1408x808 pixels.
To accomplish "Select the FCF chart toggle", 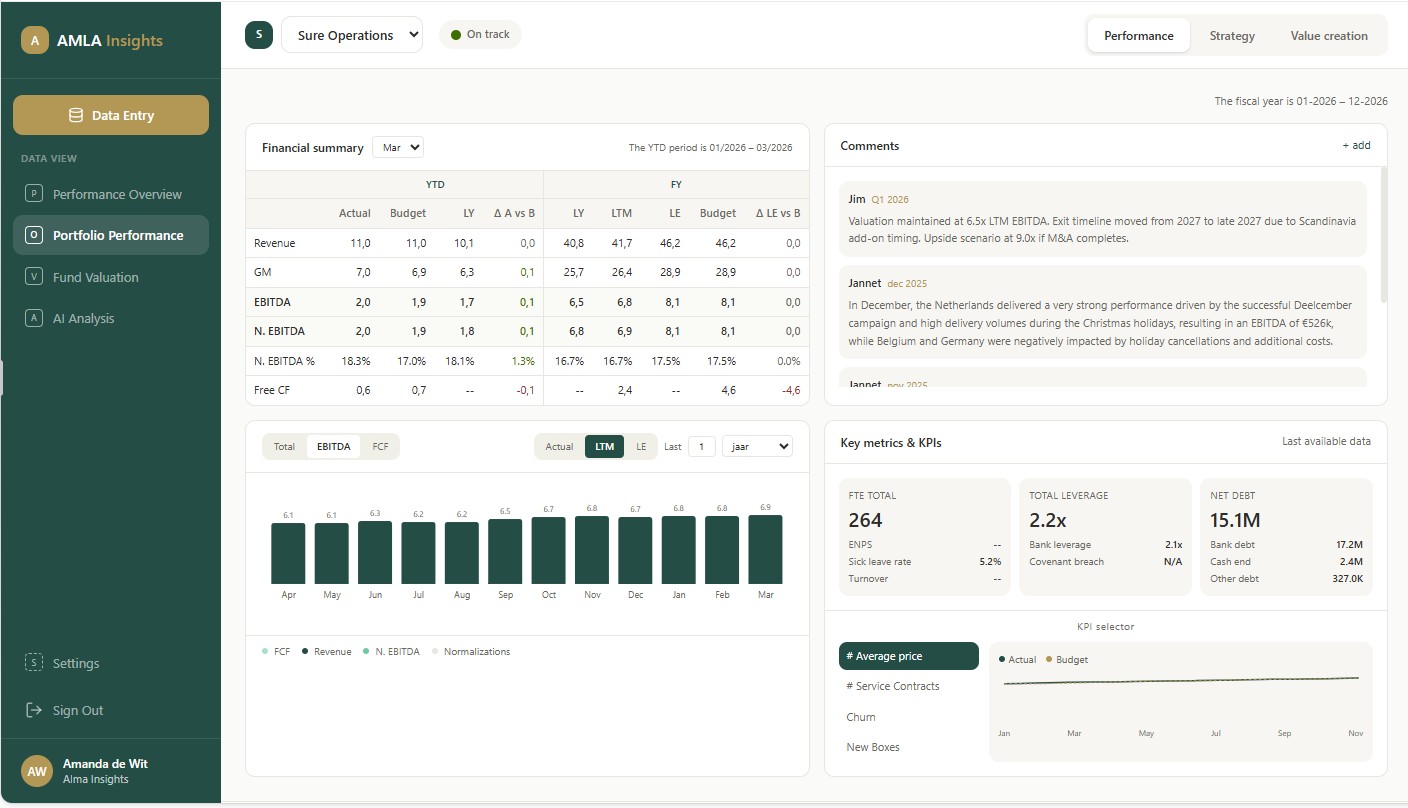I will (380, 447).
